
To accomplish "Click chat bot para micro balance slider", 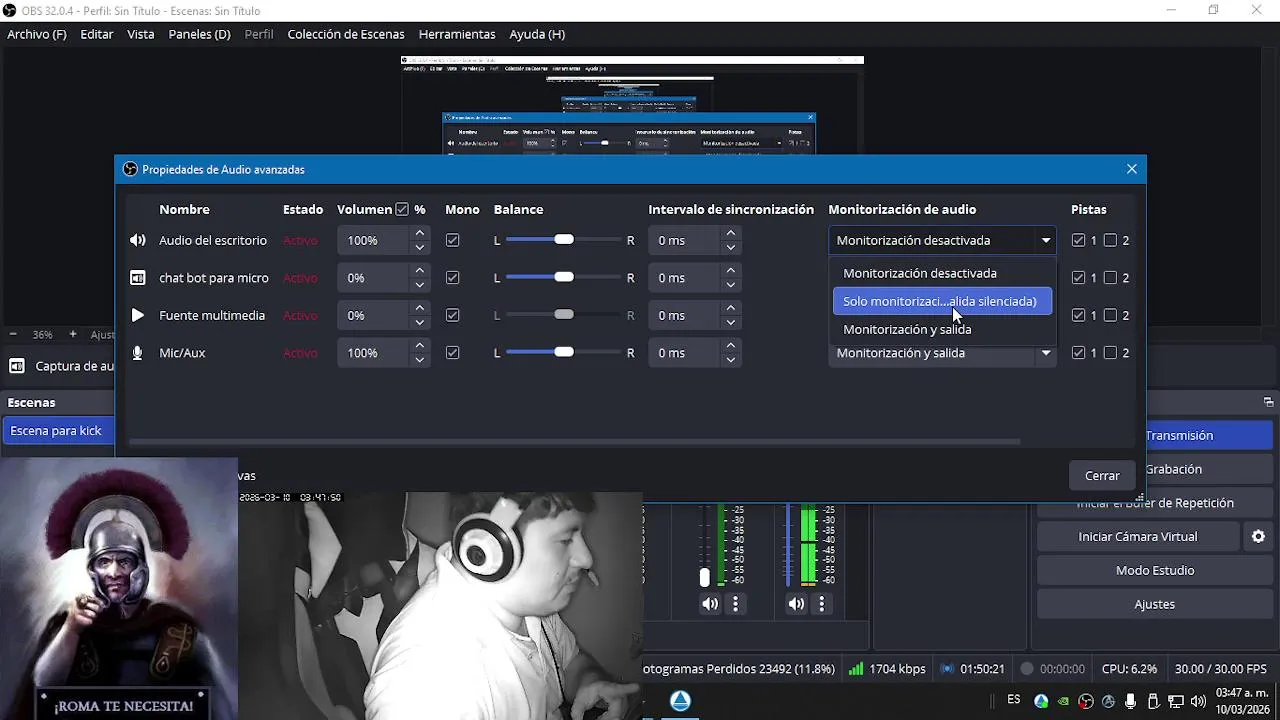I will tap(564, 278).
